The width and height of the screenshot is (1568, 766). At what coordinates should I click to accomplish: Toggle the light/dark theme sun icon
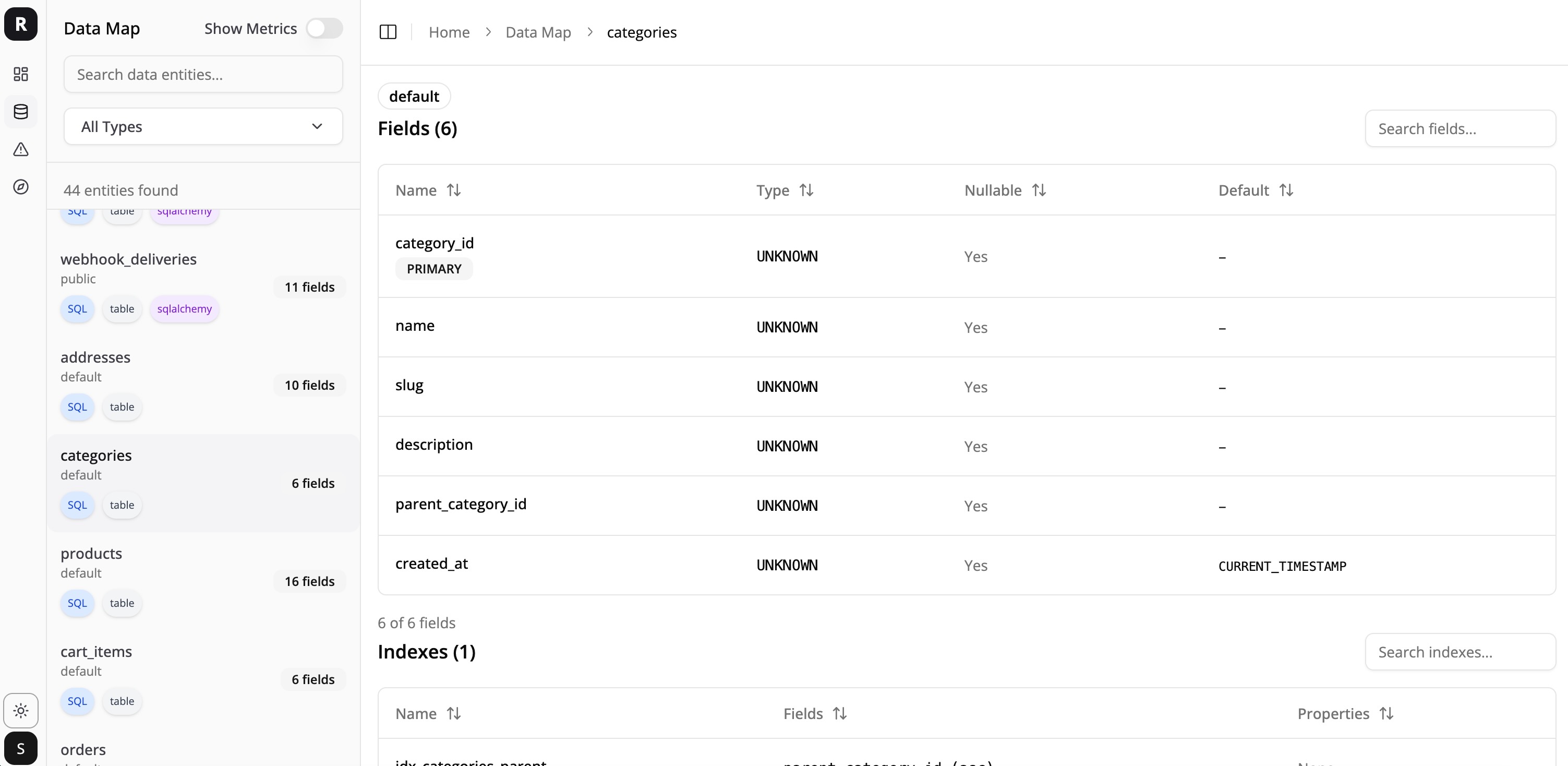[21, 710]
